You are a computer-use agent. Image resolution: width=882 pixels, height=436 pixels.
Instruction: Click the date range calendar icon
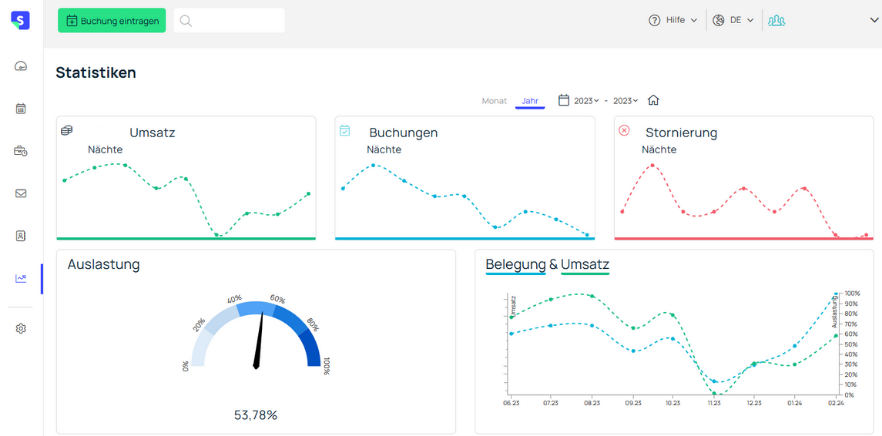pyautogui.click(x=564, y=100)
